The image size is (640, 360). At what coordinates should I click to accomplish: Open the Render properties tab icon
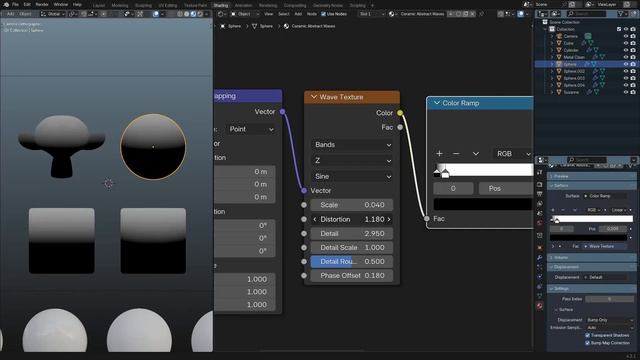pos(540,184)
